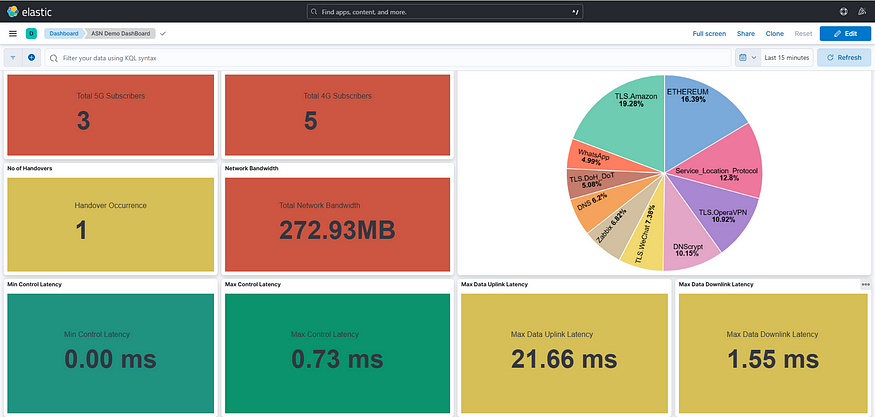Open the Share menu
The image size is (875, 417).
(x=746, y=33)
